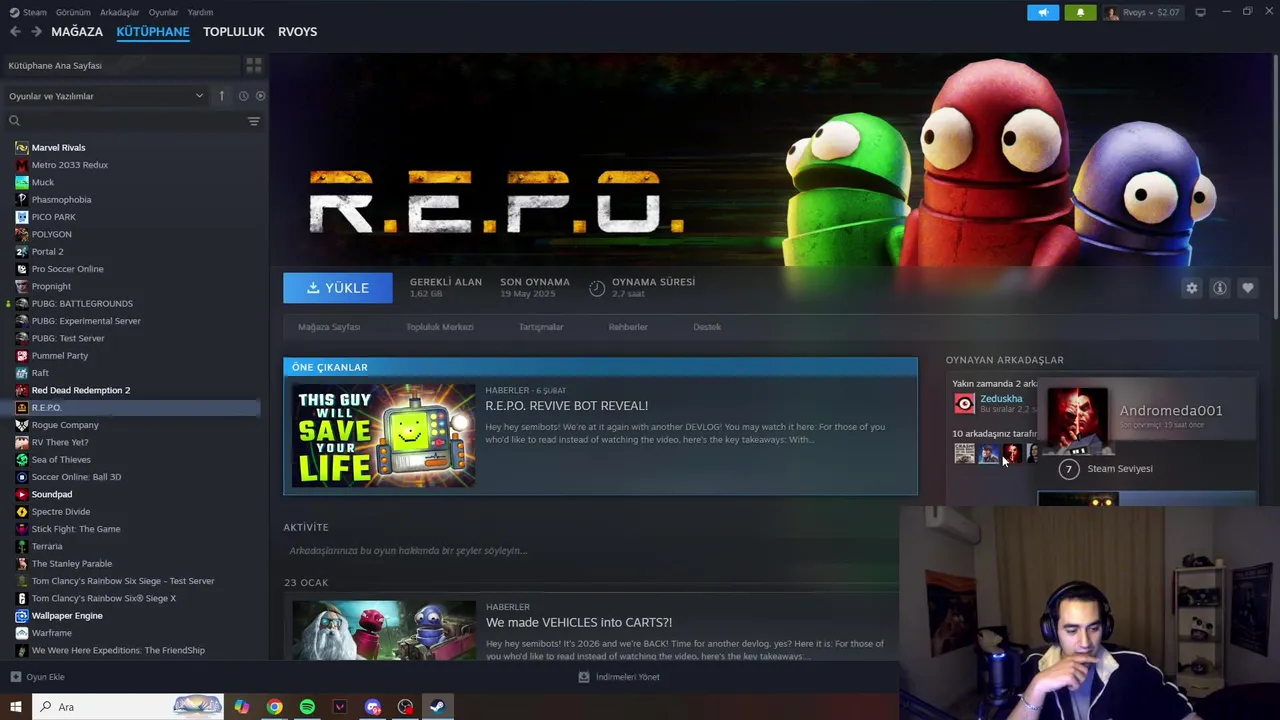Click the Raft game icon
The height and width of the screenshot is (720, 1280).
click(x=22, y=373)
